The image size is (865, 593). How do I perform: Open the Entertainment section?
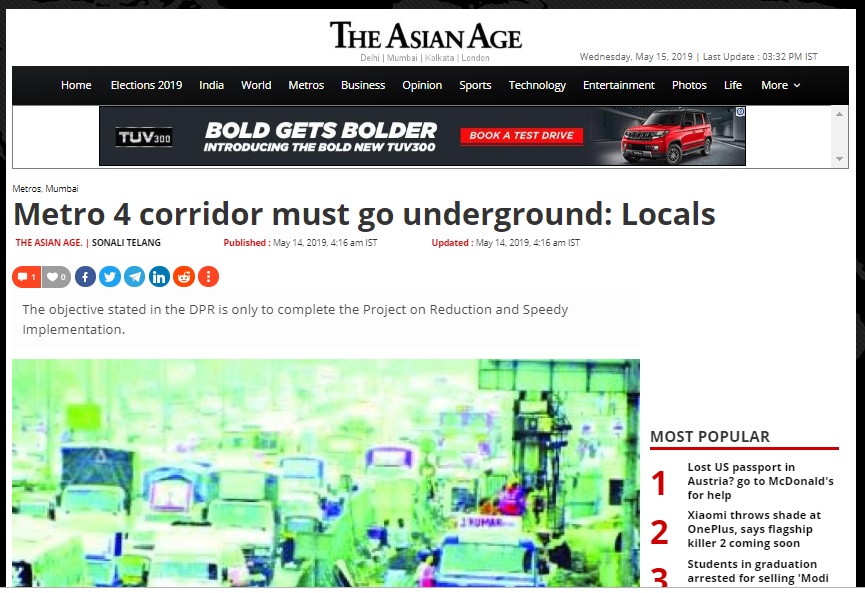618,86
